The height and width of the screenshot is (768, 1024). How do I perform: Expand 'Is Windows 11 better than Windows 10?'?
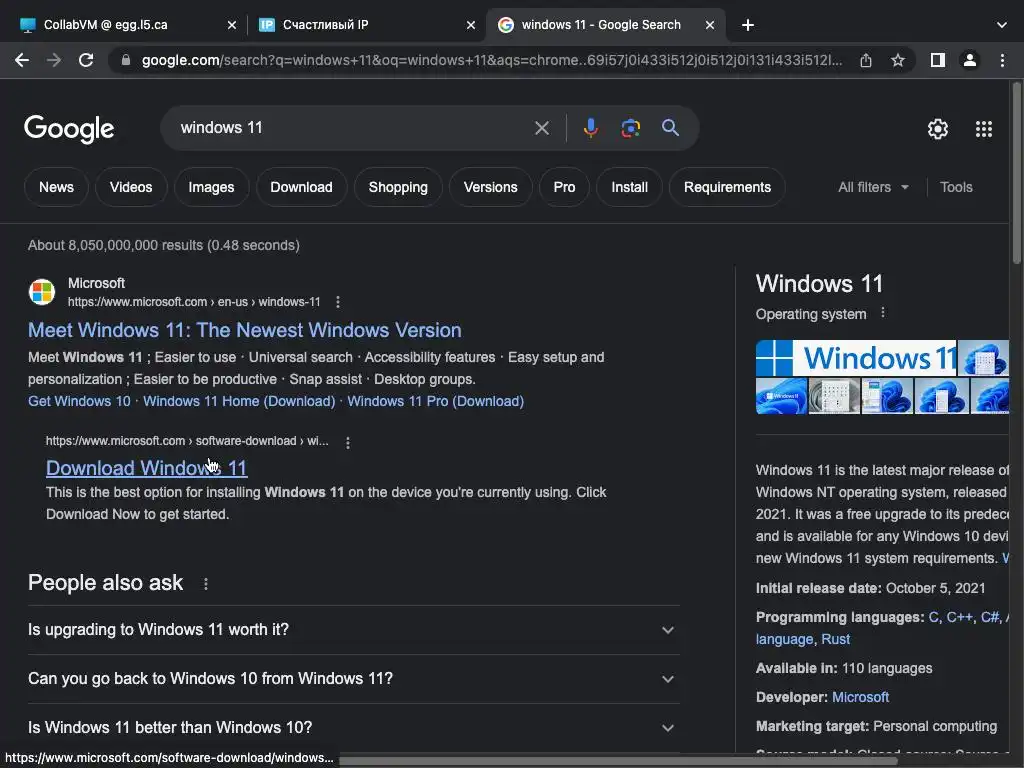coord(353,728)
